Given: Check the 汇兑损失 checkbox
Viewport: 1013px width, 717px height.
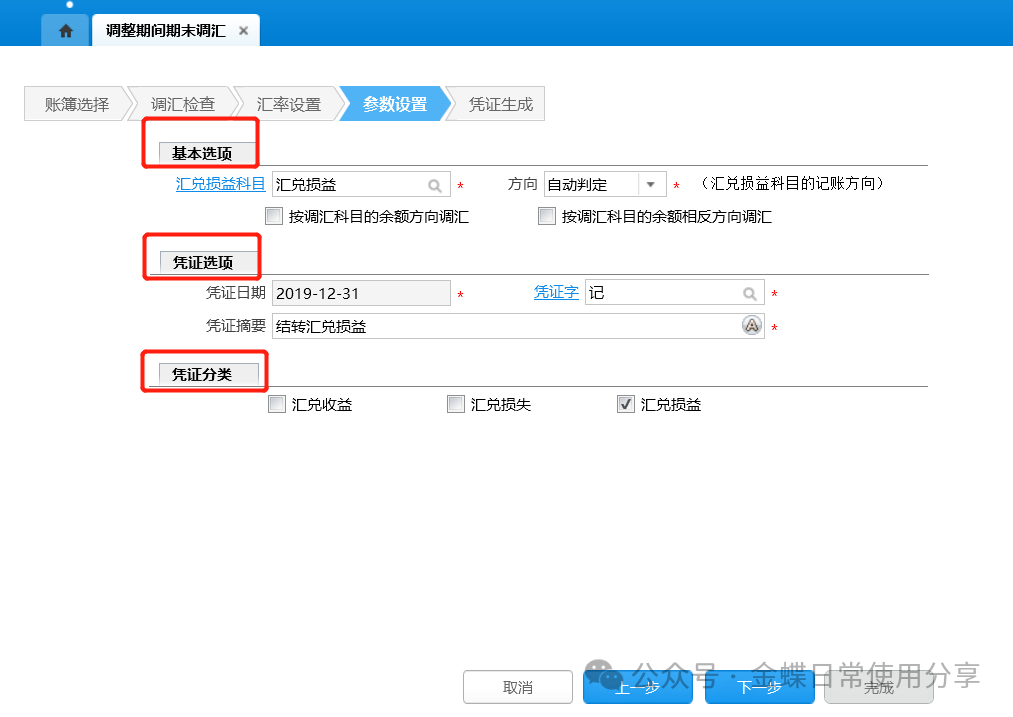Looking at the screenshot, I should click(456, 405).
